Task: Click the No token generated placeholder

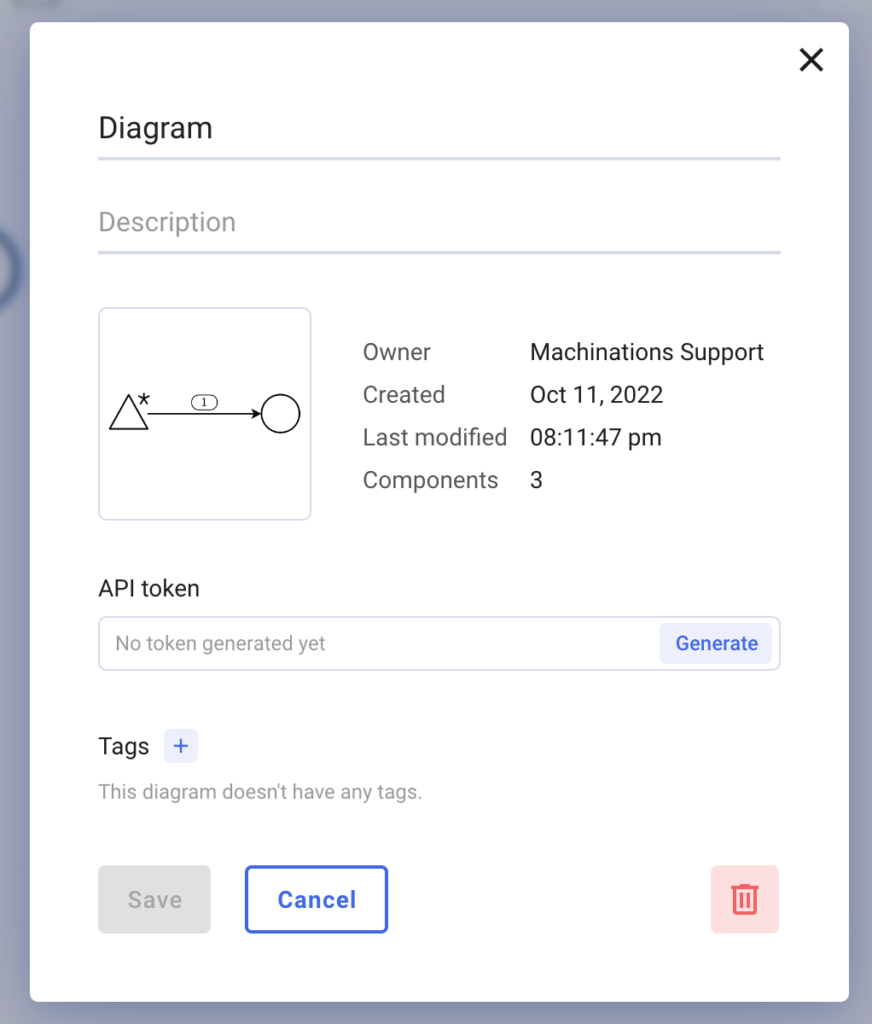Action: [x=218, y=643]
